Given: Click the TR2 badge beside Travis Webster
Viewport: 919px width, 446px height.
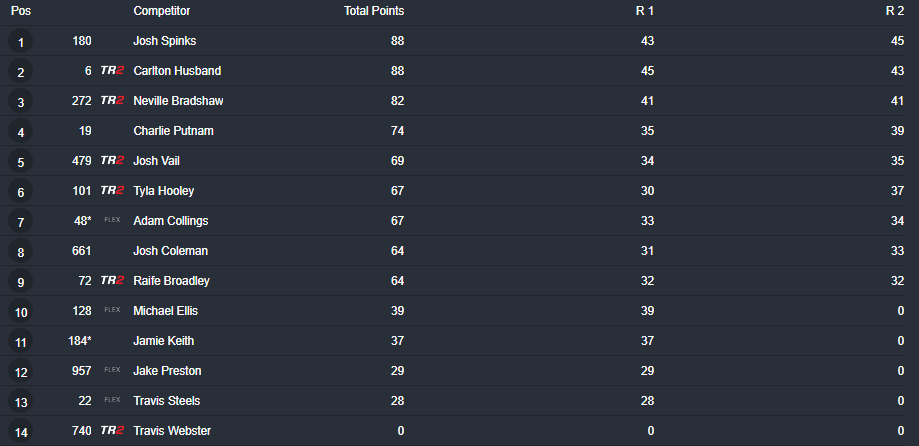Looking at the screenshot, I should [x=112, y=430].
